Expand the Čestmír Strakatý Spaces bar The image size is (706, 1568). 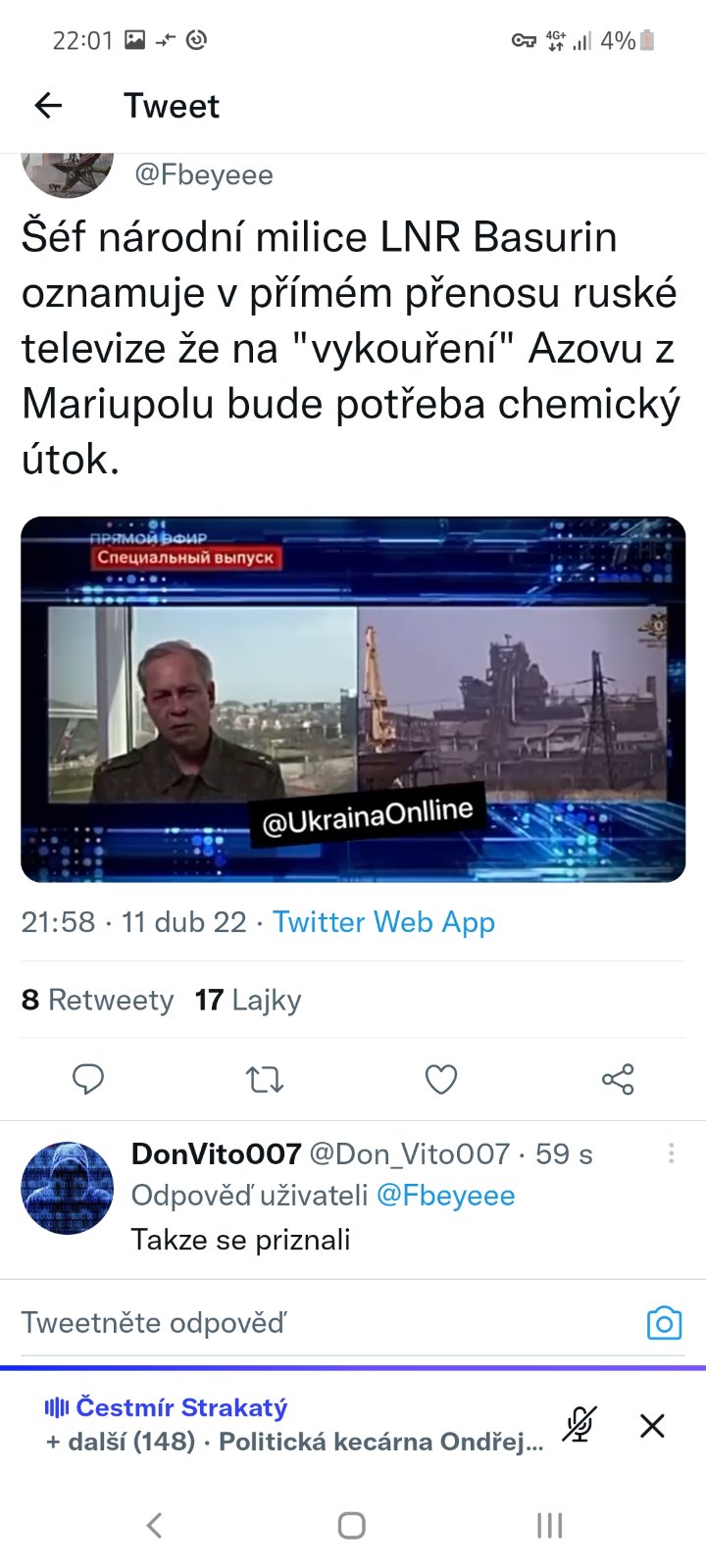coord(294,1424)
